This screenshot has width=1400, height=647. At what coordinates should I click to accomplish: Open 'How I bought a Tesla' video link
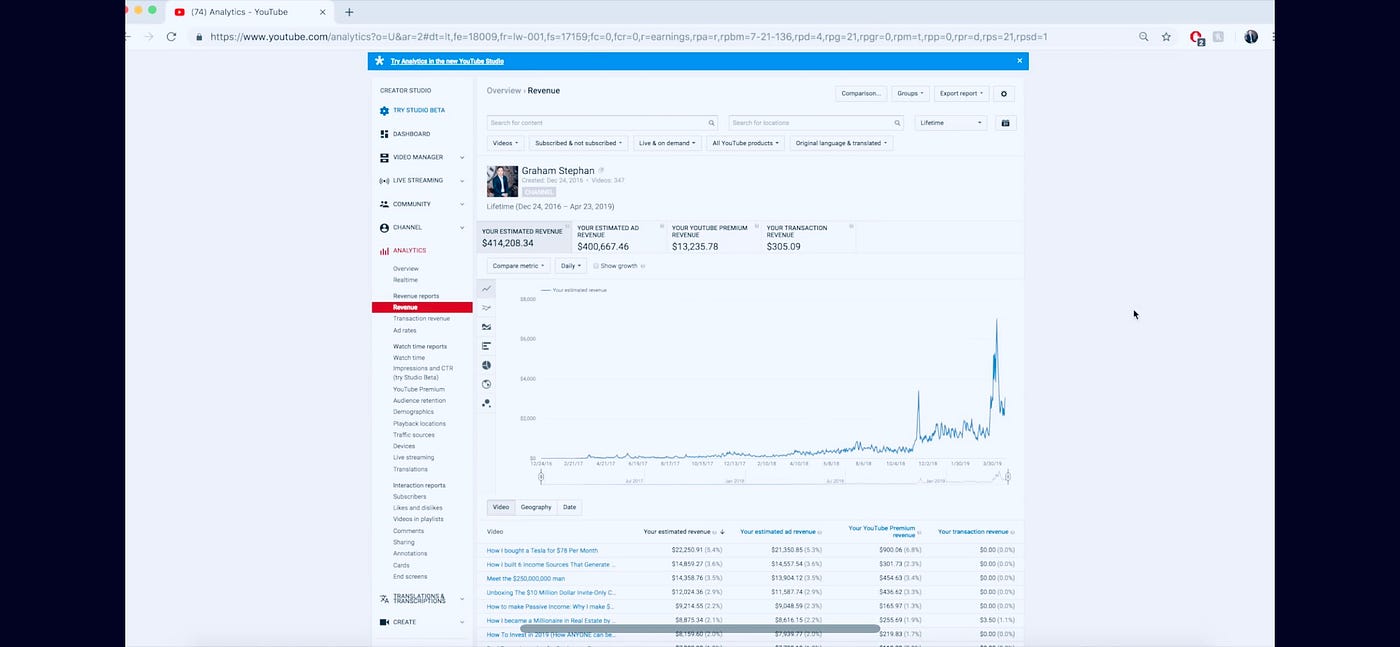pyautogui.click(x=542, y=550)
